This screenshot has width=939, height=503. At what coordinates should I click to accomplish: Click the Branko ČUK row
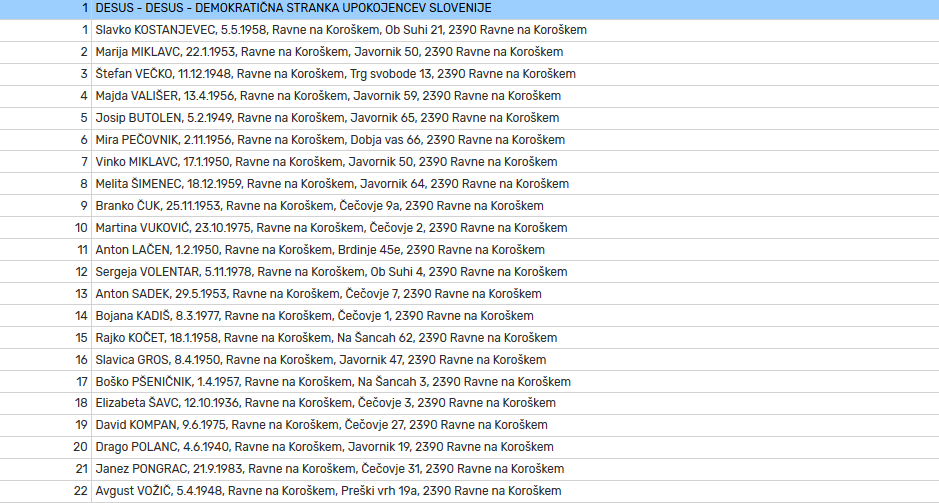pos(470,206)
